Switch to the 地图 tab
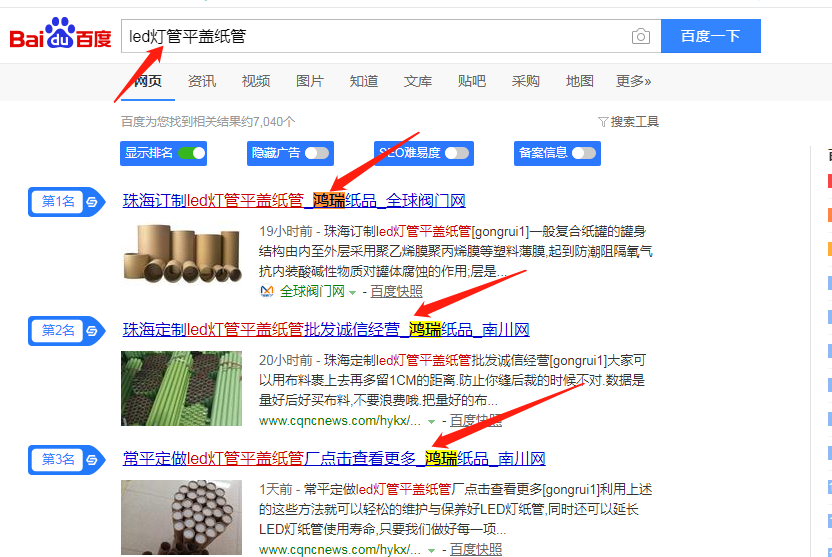Screen dimensions: 832x557 click(579, 81)
